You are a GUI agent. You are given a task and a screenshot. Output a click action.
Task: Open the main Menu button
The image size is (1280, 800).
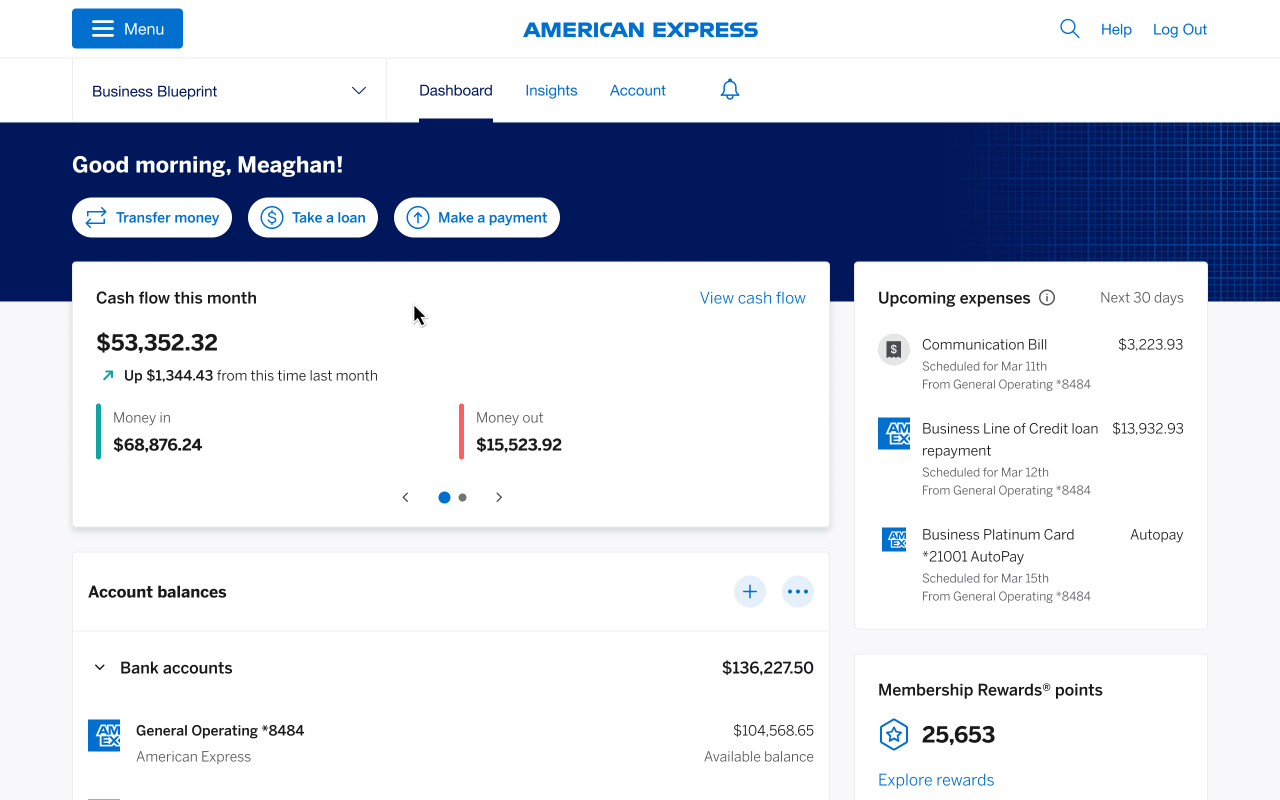pyautogui.click(x=127, y=29)
